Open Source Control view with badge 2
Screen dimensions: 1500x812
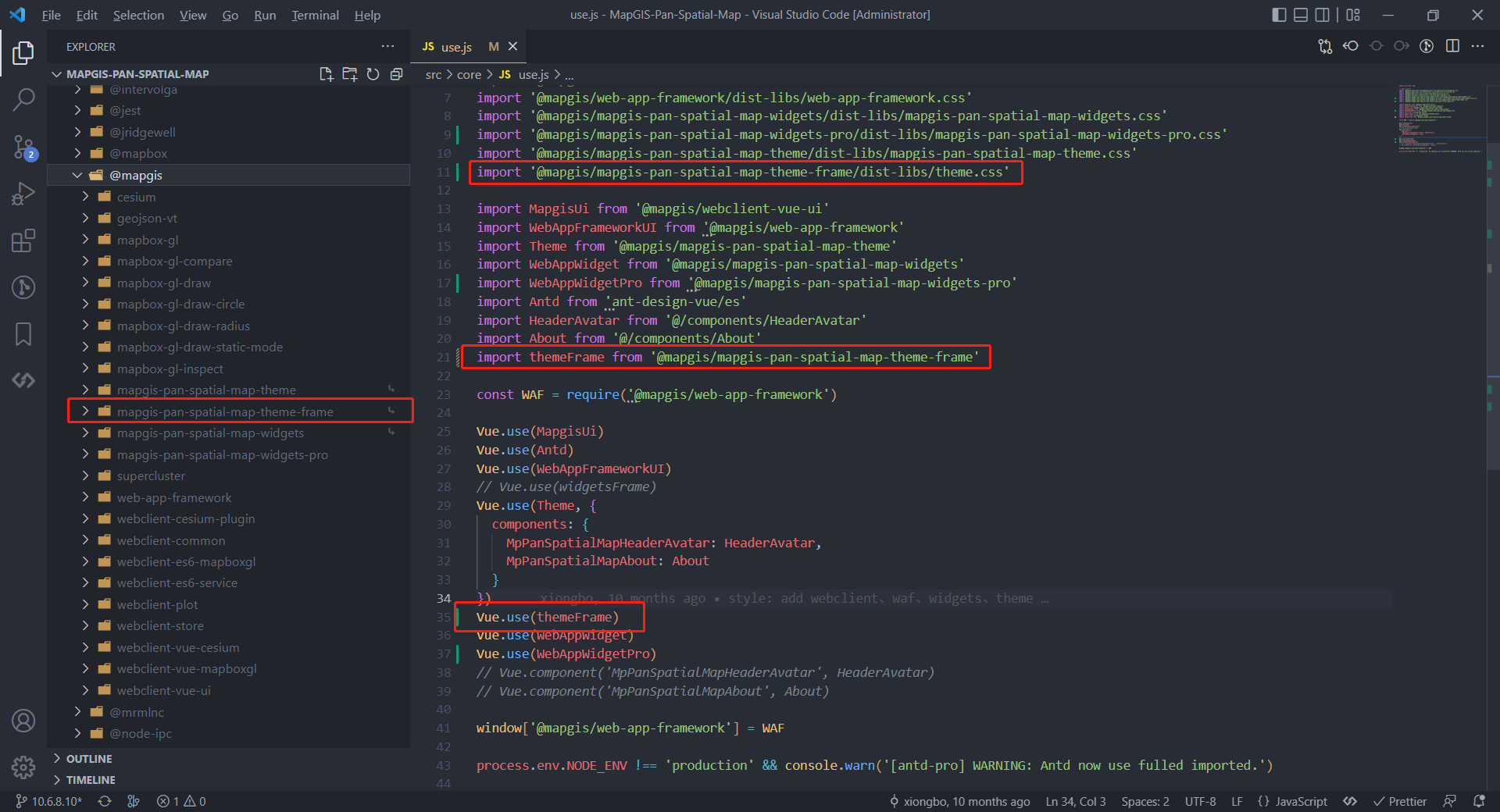[23, 146]
